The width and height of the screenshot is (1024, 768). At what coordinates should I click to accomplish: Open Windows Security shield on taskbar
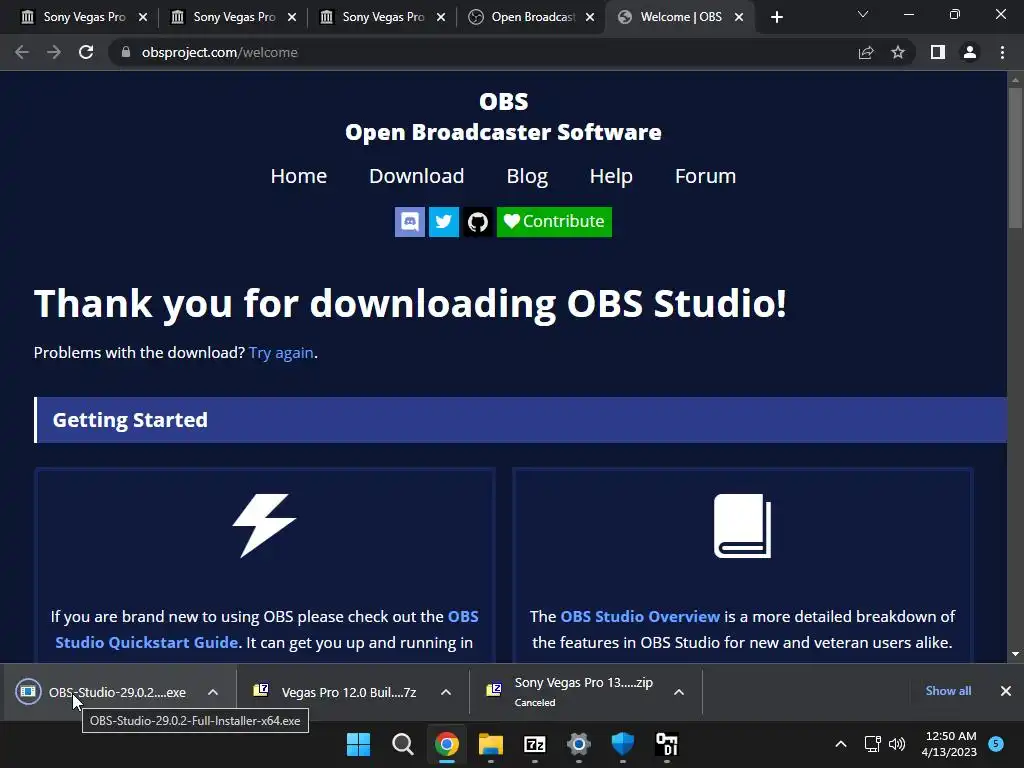click(622, 744)
